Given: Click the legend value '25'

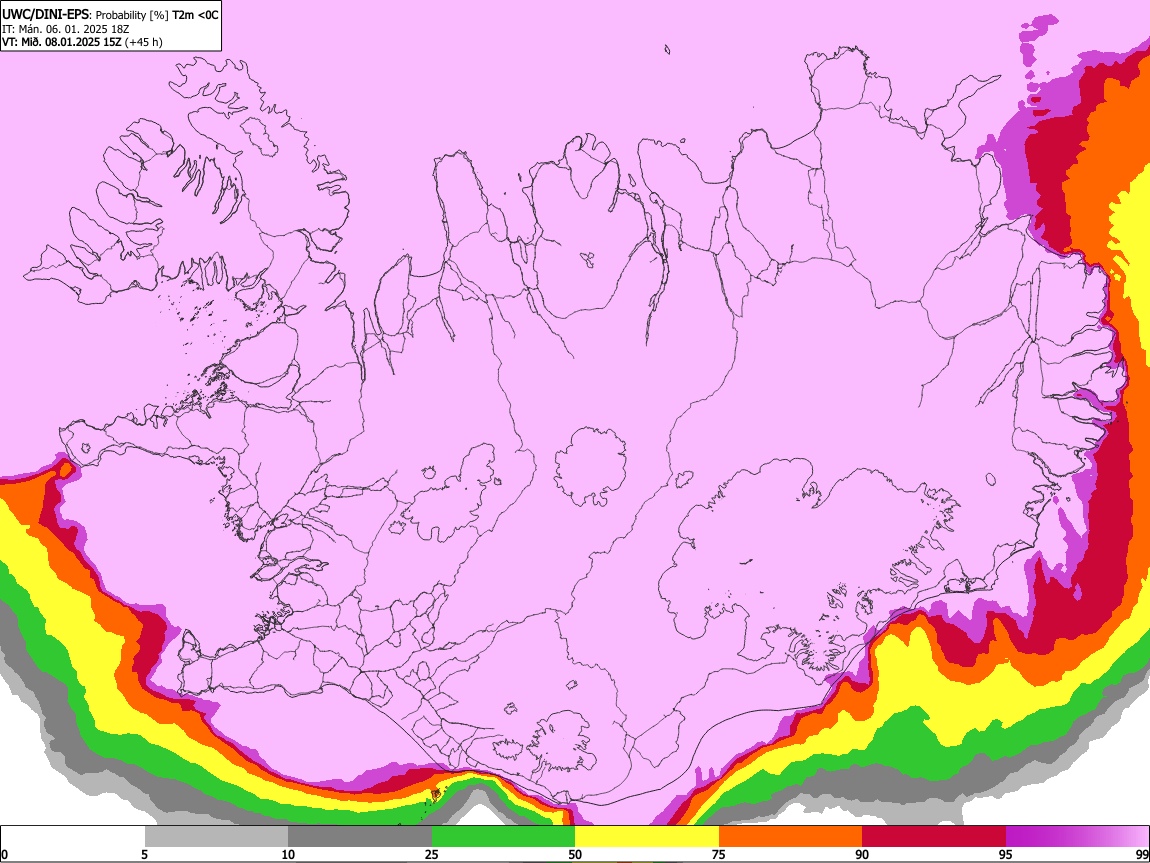Looking at the screenshot, I should (x=432, y=855).
